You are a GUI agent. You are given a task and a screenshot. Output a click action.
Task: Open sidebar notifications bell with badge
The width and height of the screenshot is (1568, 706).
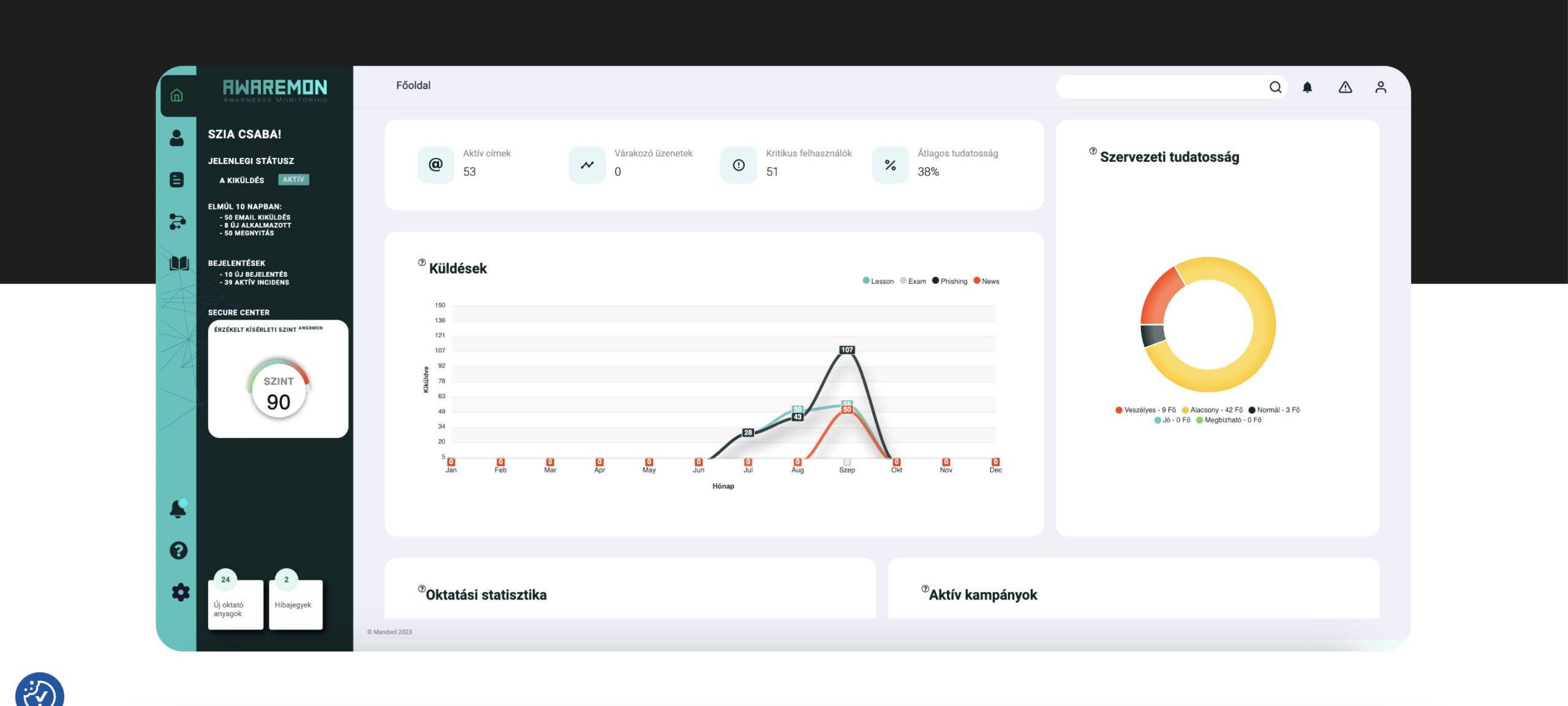point(178,509)
